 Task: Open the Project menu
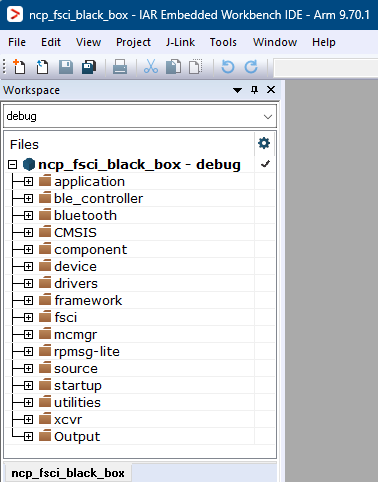point(133,42)
